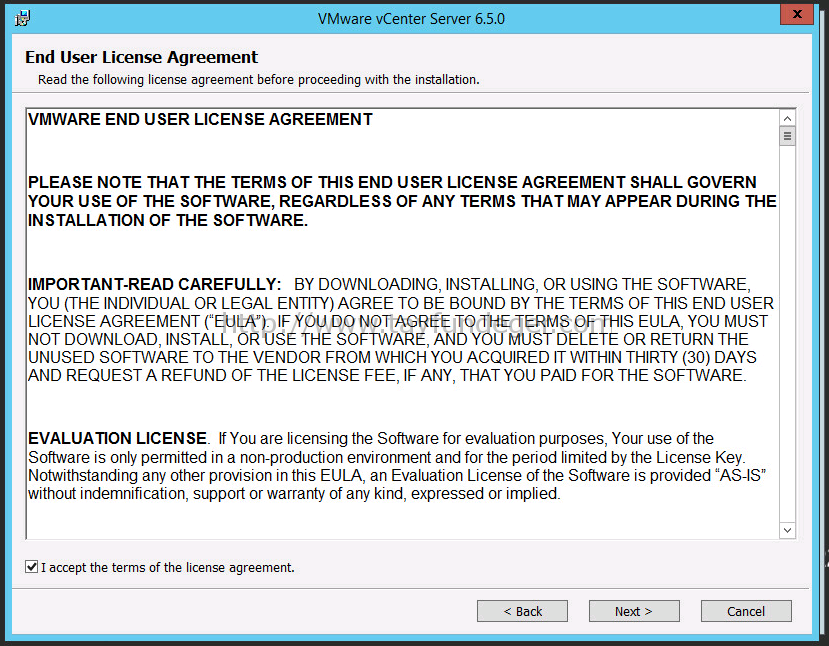Click the 'VMWARE END USER LICENSE AGREEMENT' heading line

(x=200, y=119)
